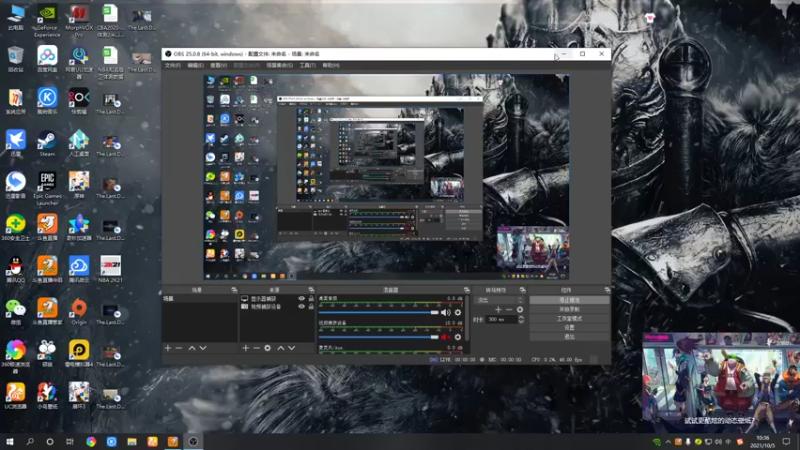Click the Stop Streaming button
Screen dimensions: 800x450
[x=569, y=301]
